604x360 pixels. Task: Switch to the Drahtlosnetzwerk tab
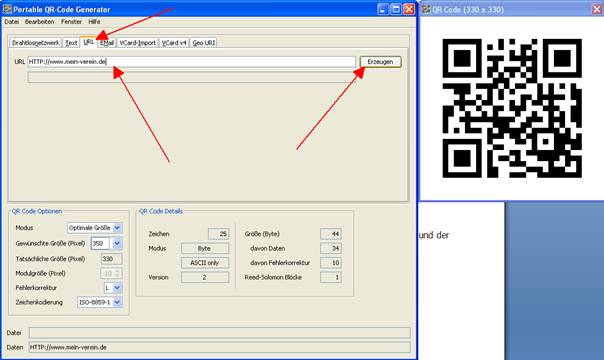35,43
